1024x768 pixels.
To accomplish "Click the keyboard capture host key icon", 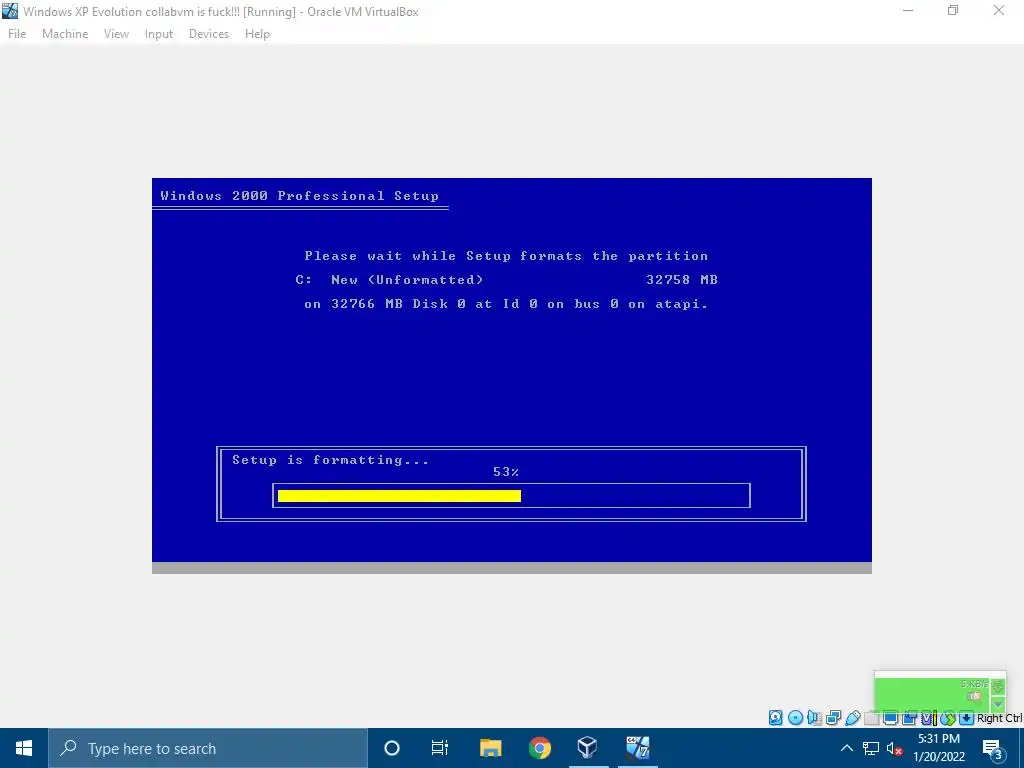I will tap(967, 718).
